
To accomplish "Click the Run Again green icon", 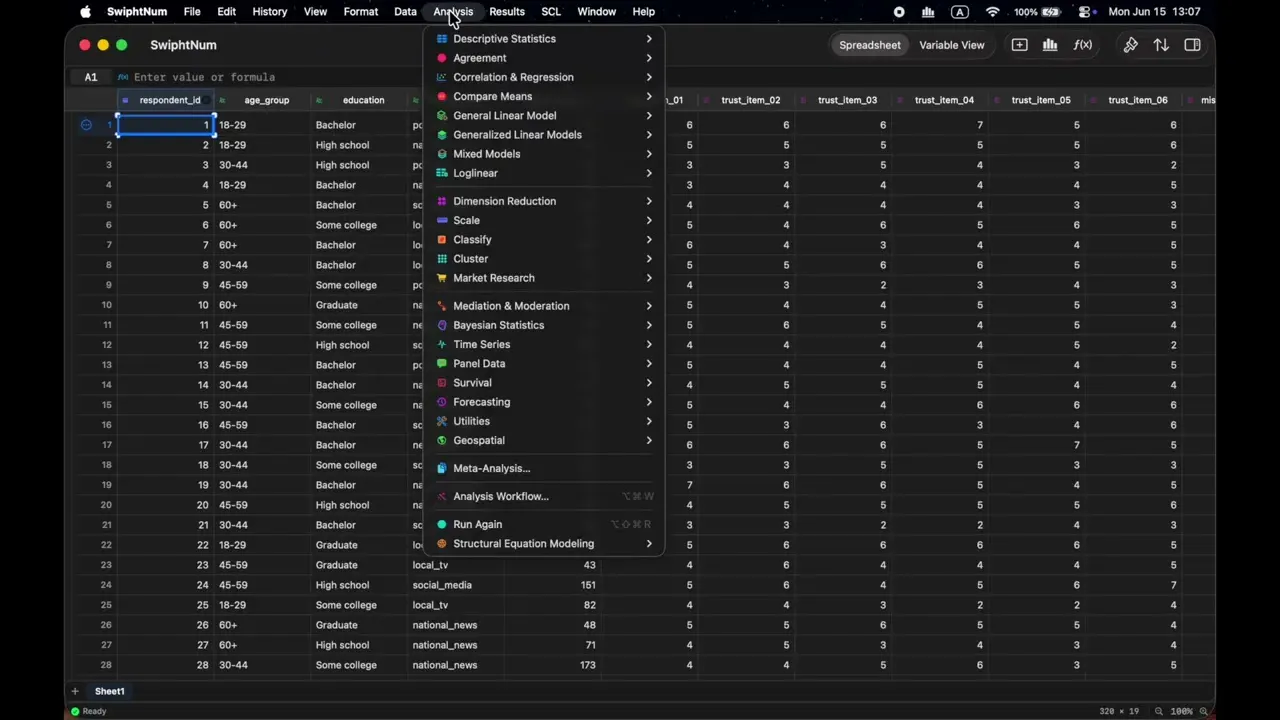I will pos(442,524).
